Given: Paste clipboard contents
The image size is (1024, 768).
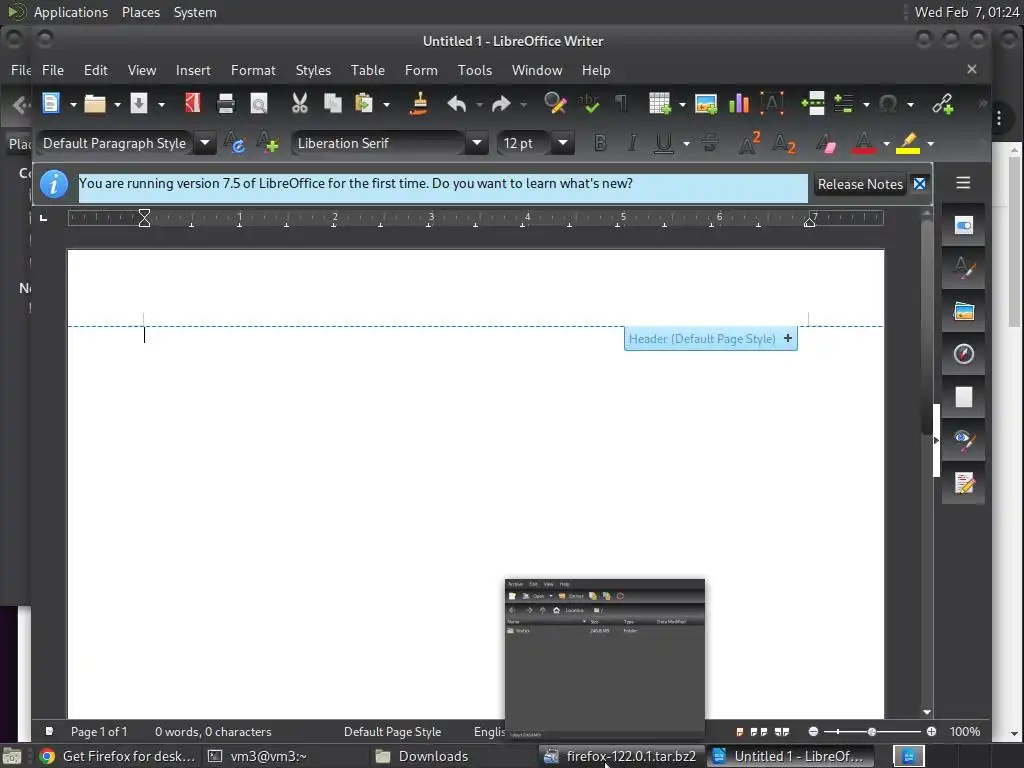Looking at the screenshot, I should click(364, 103).
